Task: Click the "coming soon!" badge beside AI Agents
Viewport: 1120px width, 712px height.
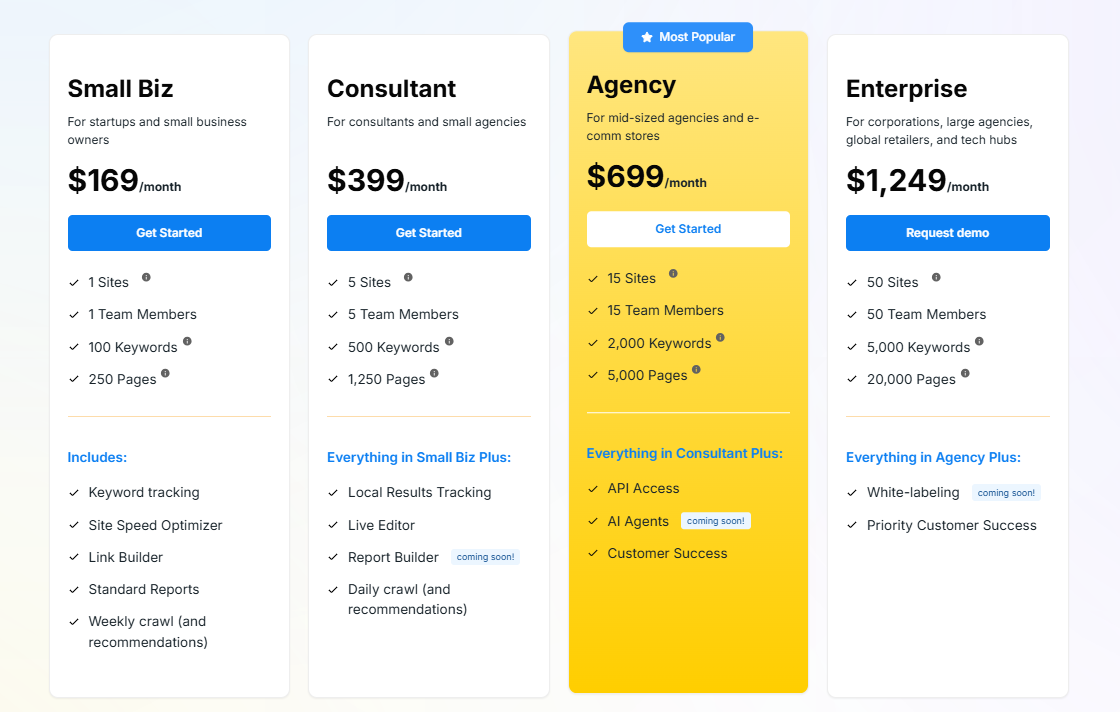Action: click(x=716, y=520)
